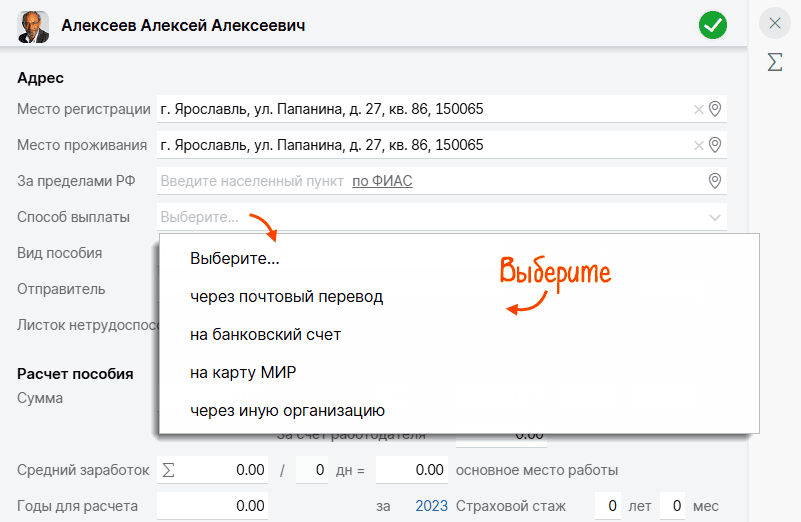Click the green checkmark save icon

pyautogui.click(x=713, y=25)
